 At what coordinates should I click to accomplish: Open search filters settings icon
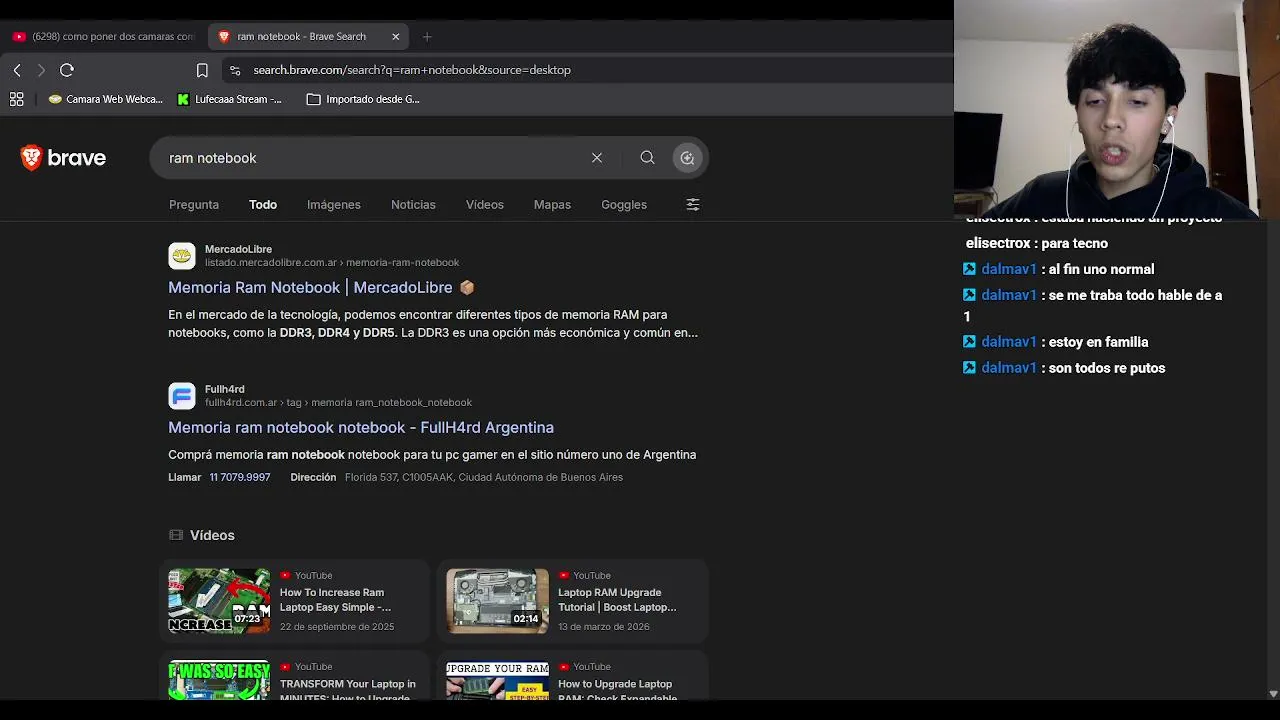(x=693, y=205)
